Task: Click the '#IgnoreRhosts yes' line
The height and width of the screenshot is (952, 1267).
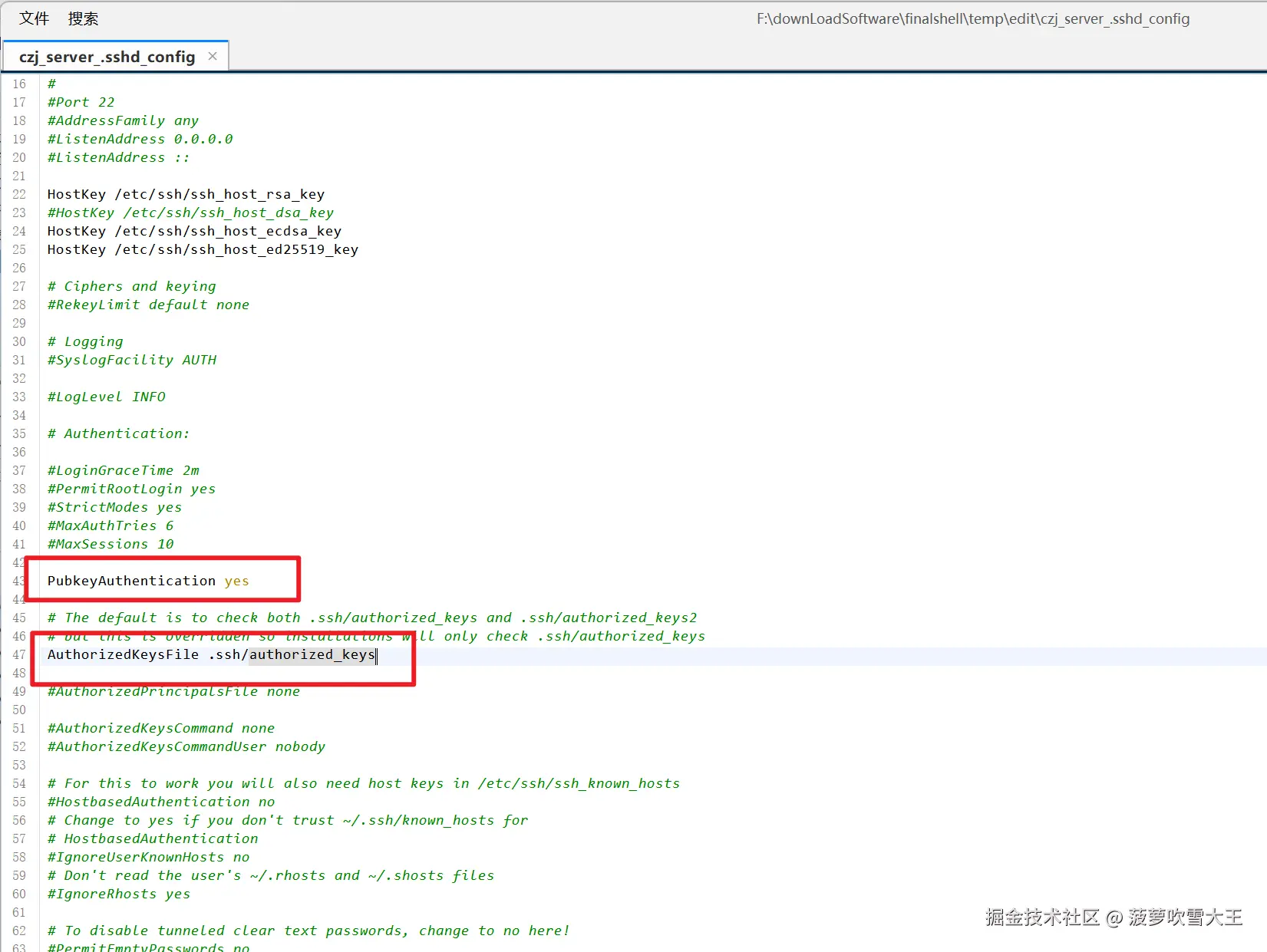Action: coord(118,894)
